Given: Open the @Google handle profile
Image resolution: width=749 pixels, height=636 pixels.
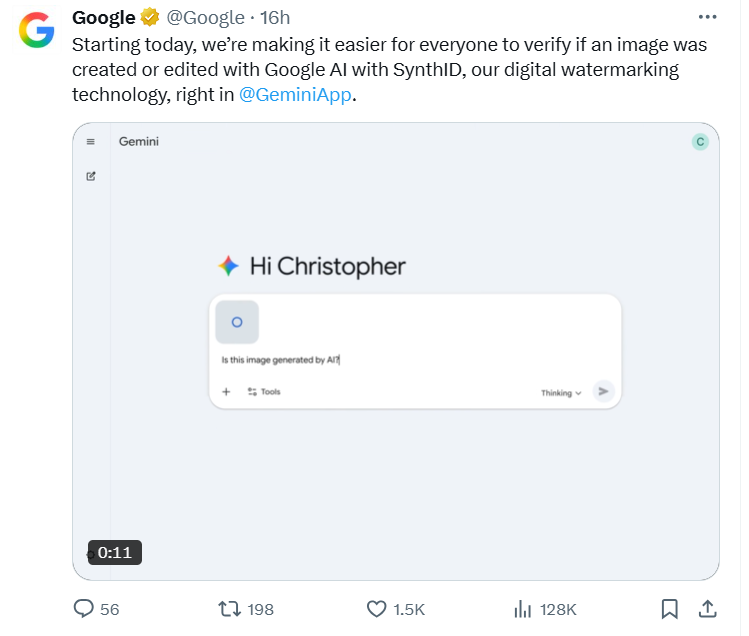Looking at the screenshot, I should click(x=205, y=18).
